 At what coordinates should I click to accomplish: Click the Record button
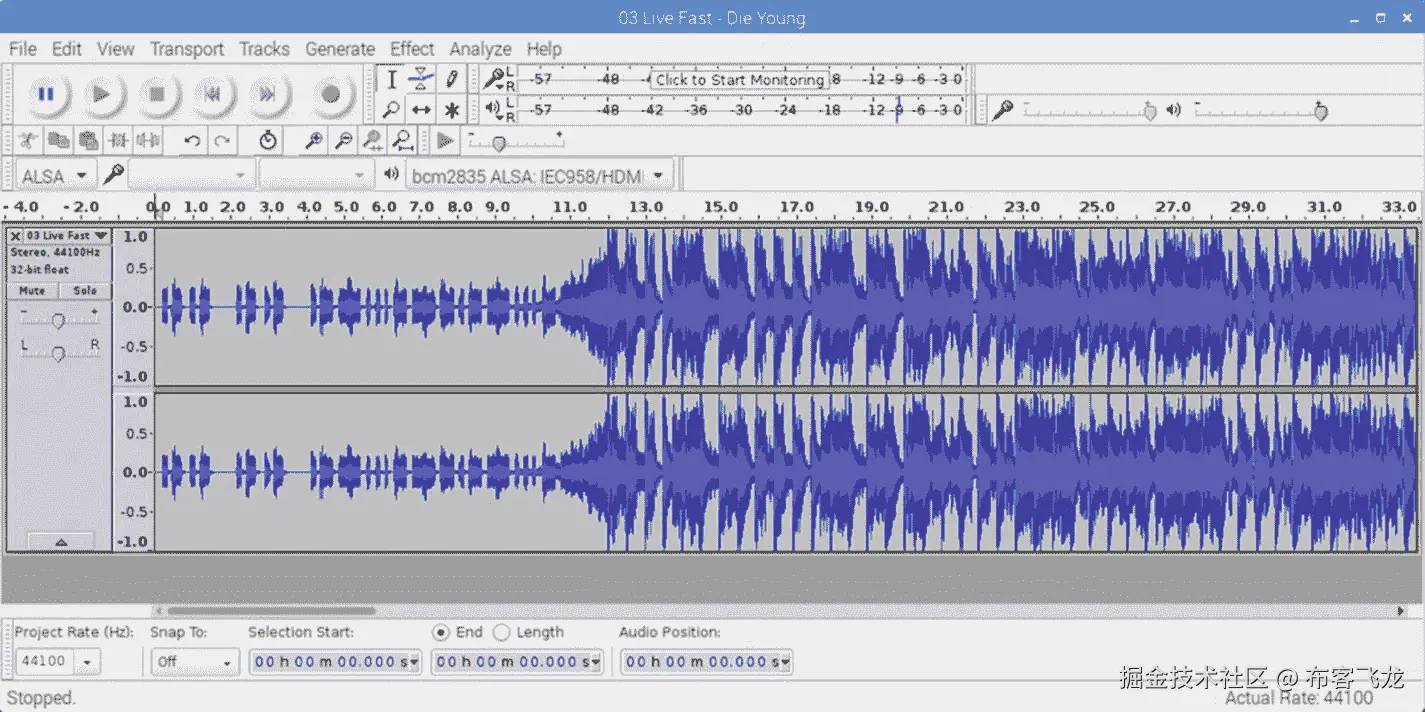coord(330,95)
